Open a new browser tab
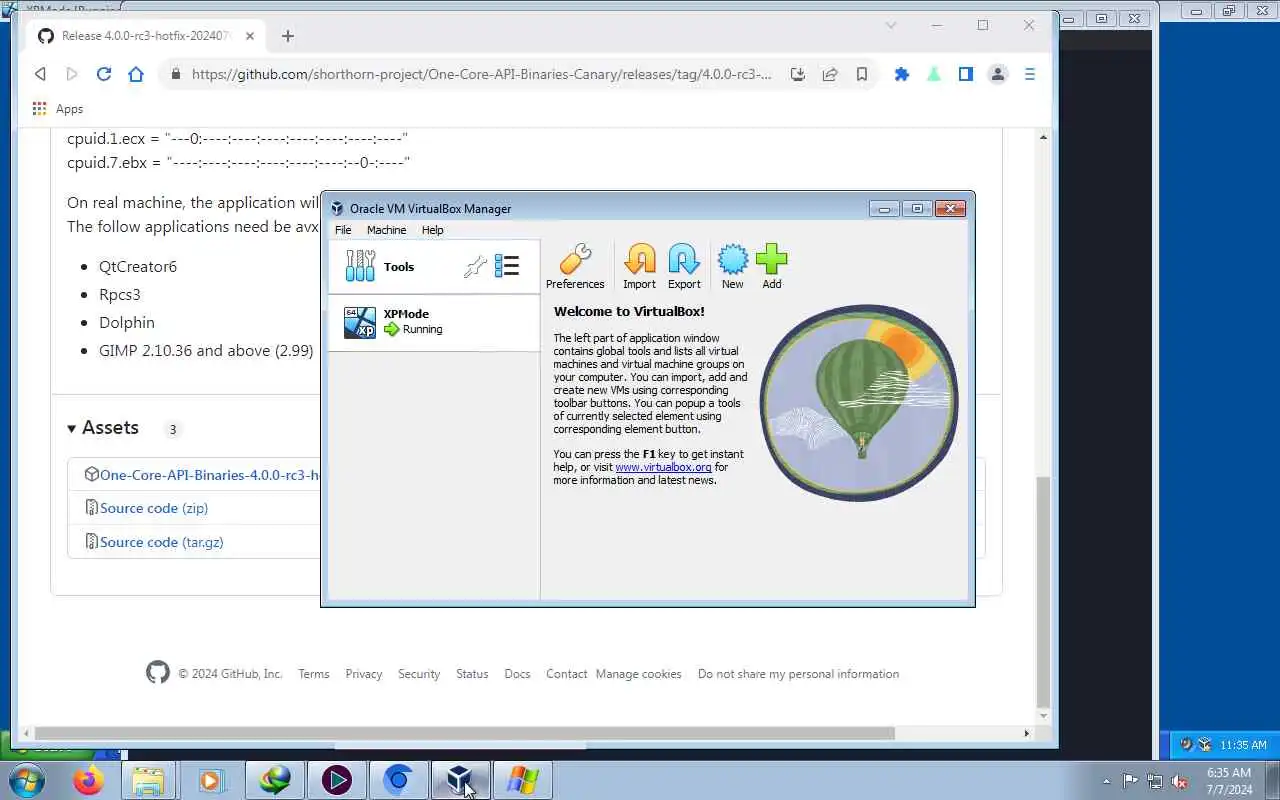 (x=288, y=36)
